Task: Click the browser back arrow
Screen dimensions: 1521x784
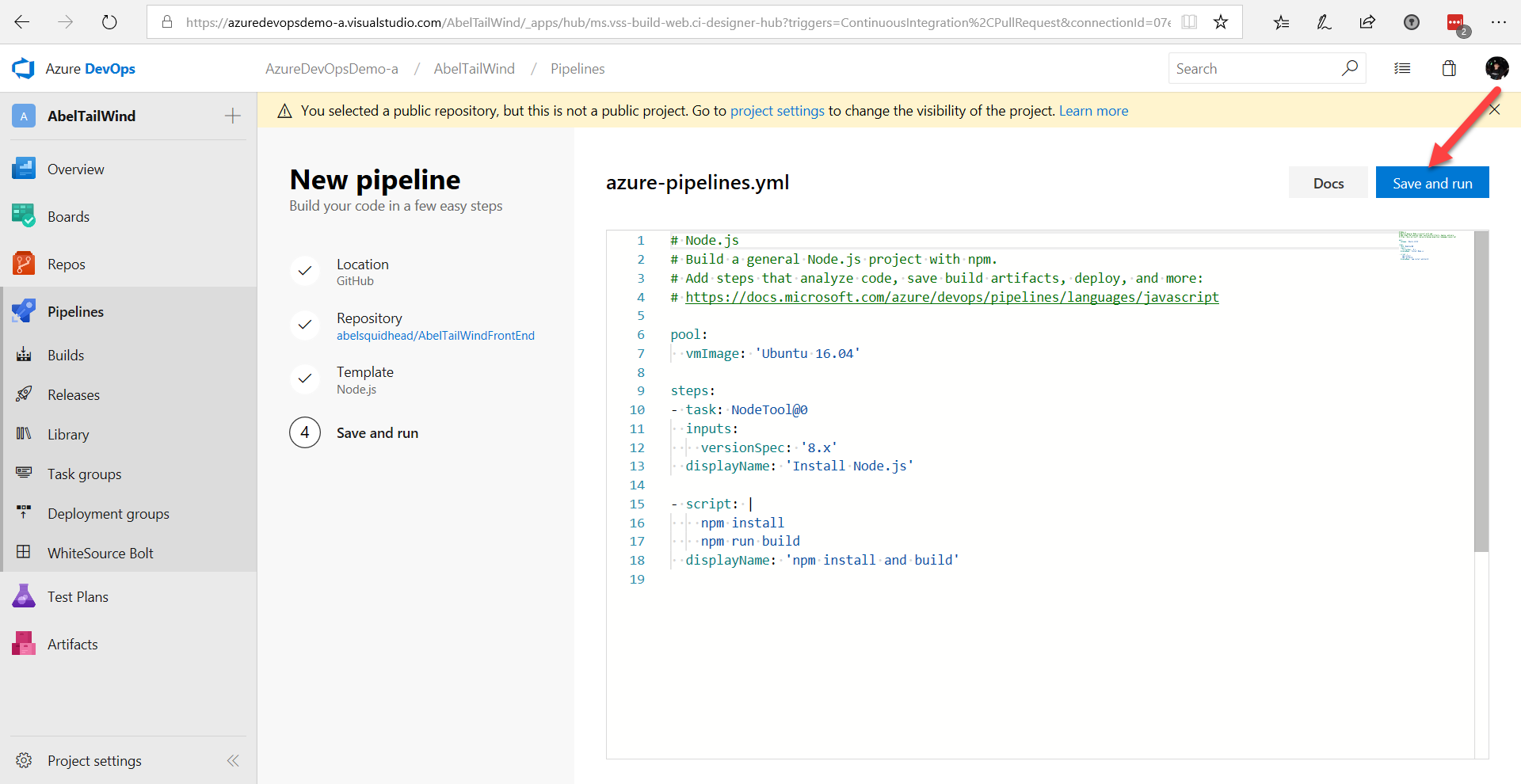Action: click(22, 22)
